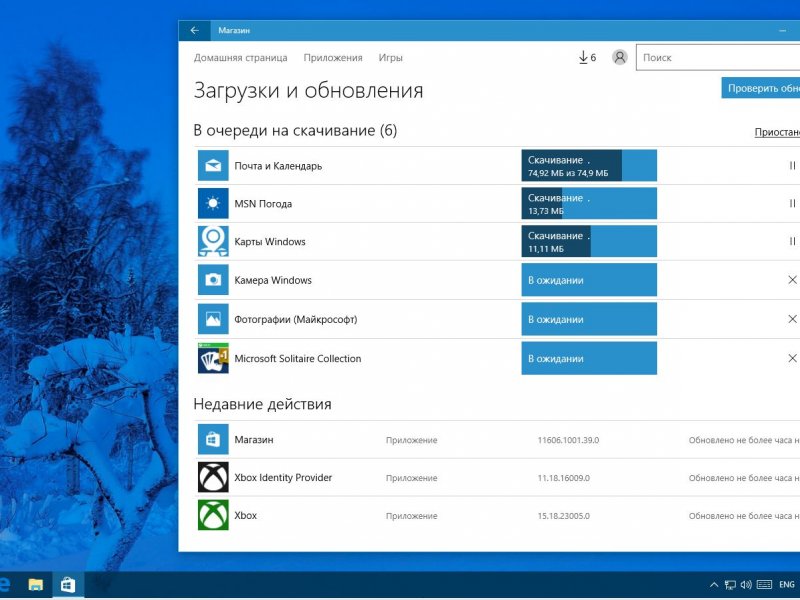Click the Камера Windows app icon

213,280
